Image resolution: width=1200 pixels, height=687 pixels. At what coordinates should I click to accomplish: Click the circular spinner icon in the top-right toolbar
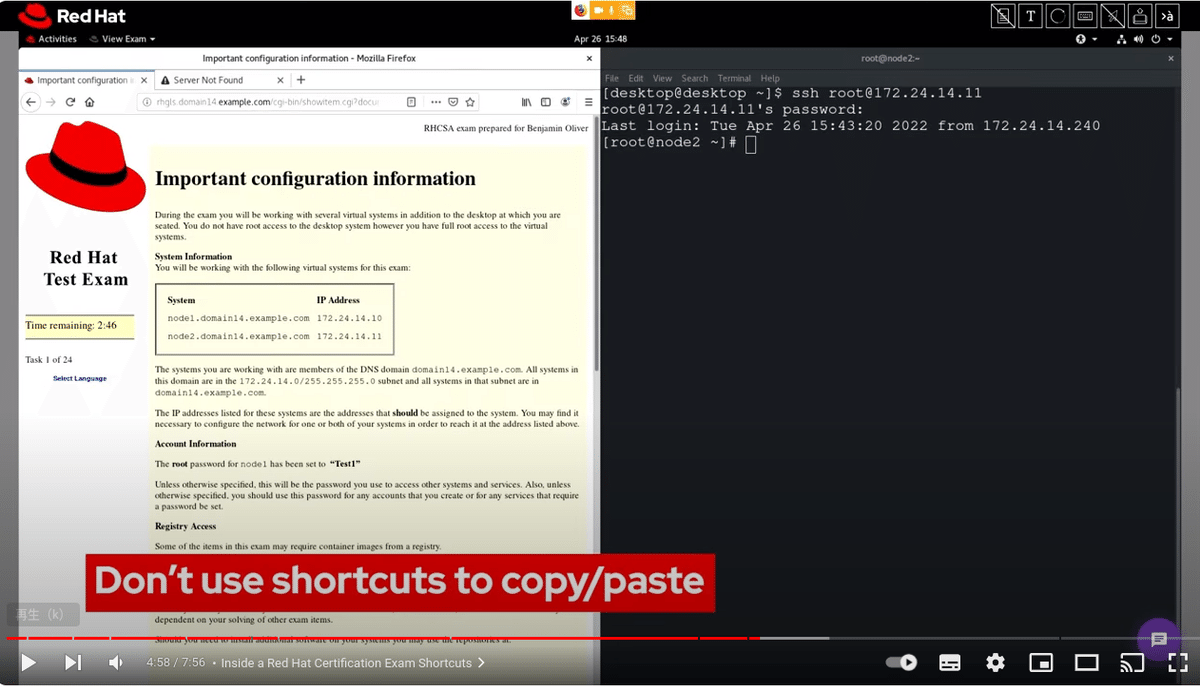click(1058, 16)
